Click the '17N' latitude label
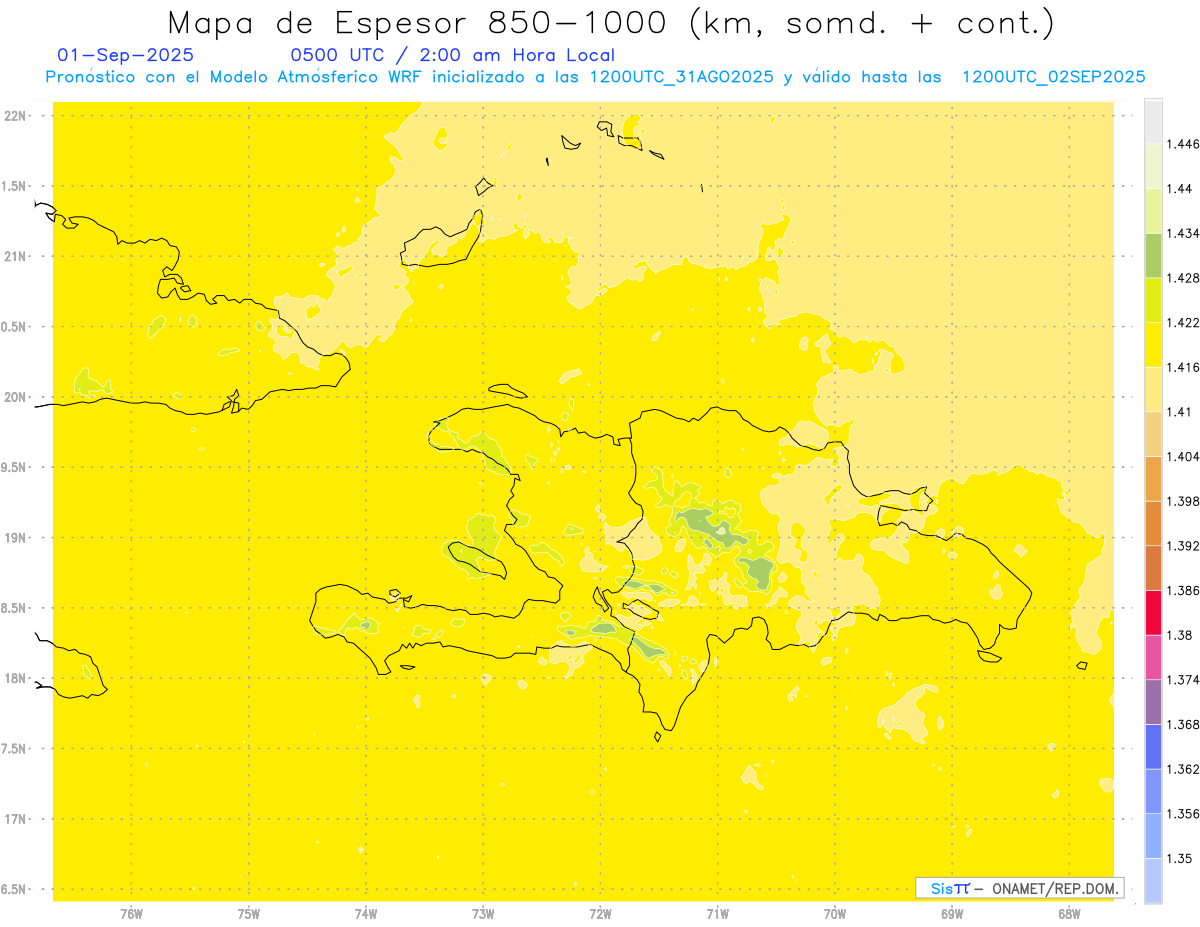Viewport: 1200px width, 927px height. click(15, 819)
